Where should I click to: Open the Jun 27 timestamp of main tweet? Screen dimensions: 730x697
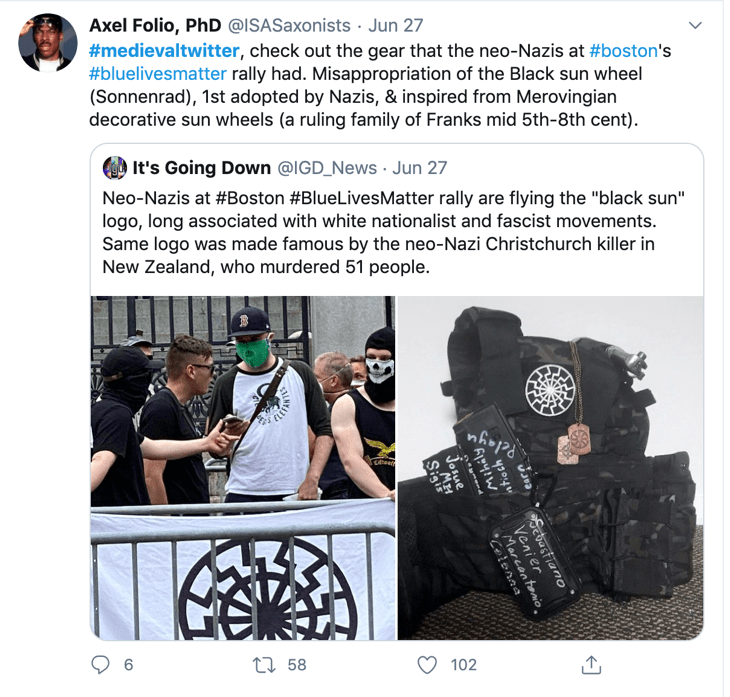(x=396, y=26)
